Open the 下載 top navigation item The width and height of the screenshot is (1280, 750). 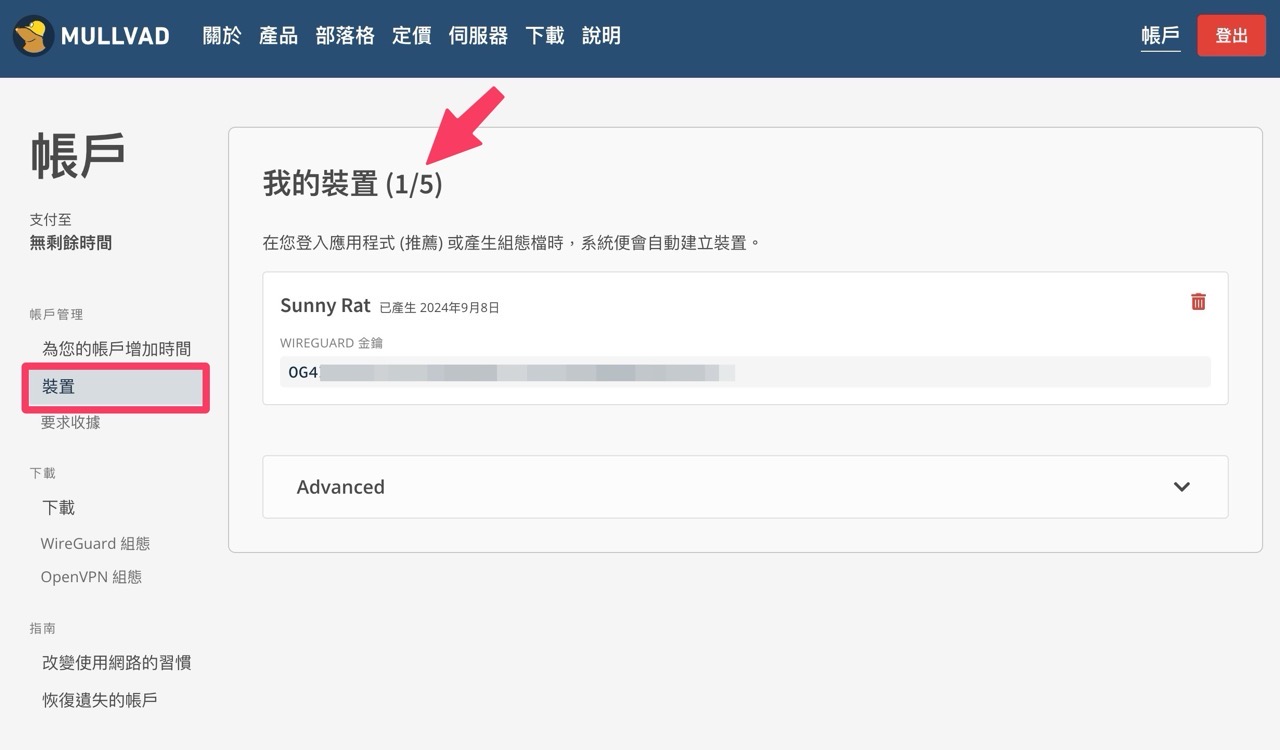[x=545, y=36]
